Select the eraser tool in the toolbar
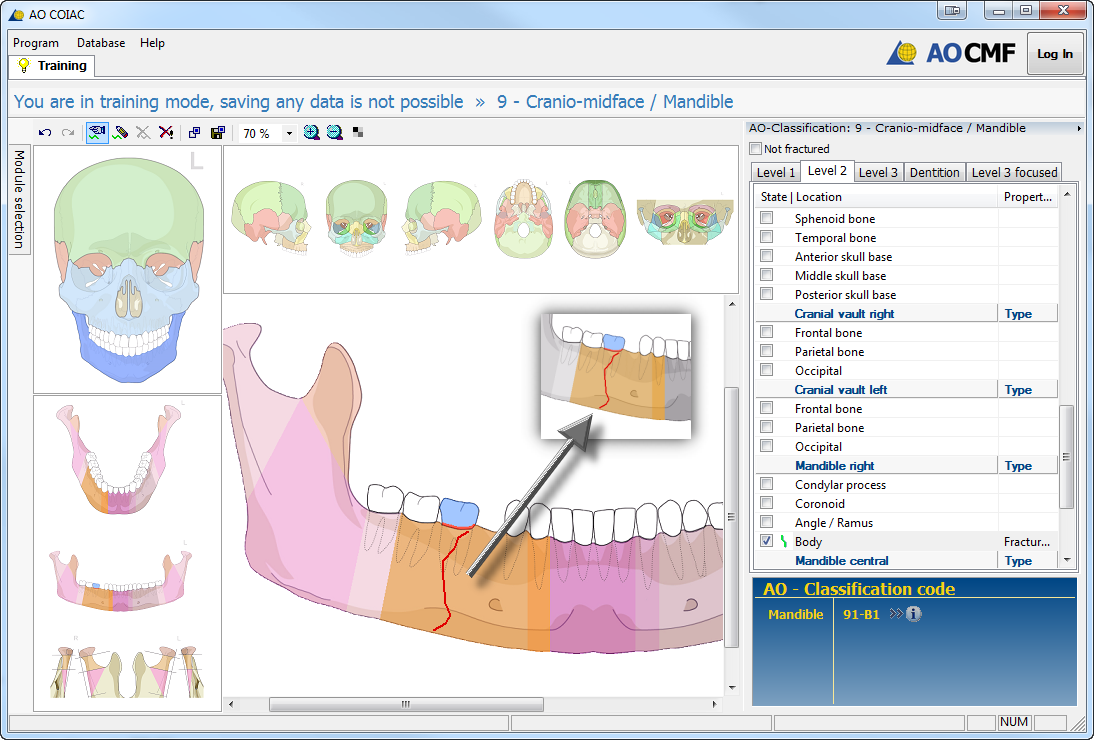Screen dimensions: 1094x740 pyautogui.click(x=143, y=132)
